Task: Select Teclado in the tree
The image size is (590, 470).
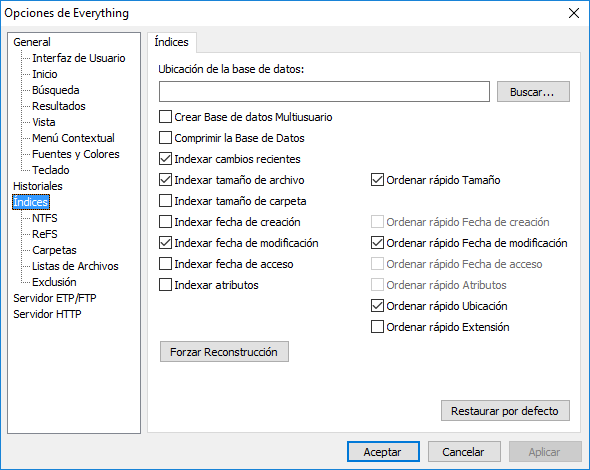Action: point(51,170)
